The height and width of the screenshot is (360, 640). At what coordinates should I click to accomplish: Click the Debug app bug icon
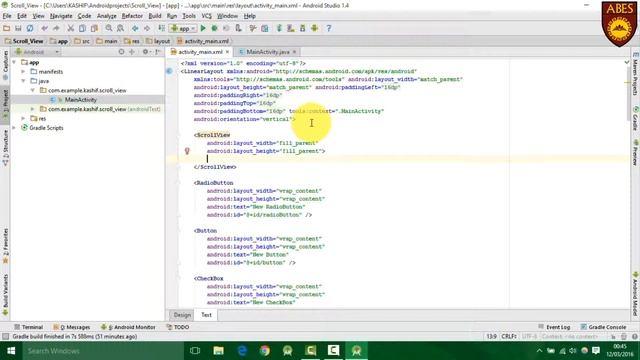pos(214,28)
